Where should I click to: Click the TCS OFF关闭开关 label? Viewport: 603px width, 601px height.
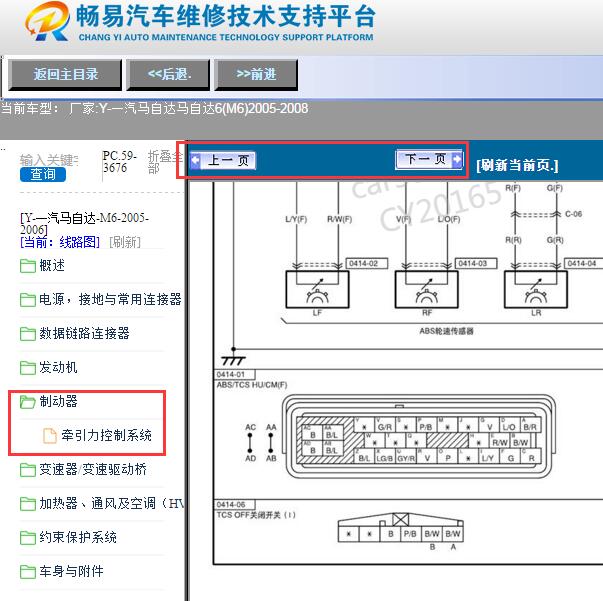pyautogui.click(x=256, y=515)
